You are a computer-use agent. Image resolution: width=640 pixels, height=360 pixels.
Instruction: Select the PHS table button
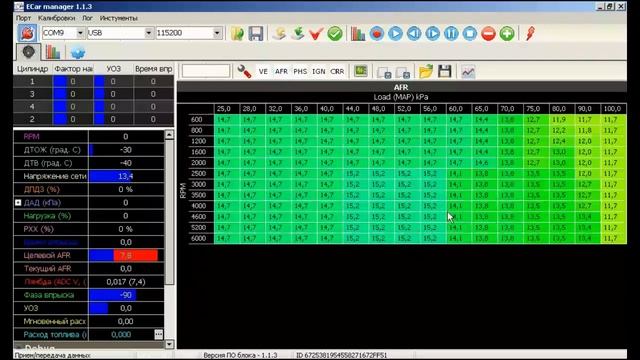[x=300, y=71]
